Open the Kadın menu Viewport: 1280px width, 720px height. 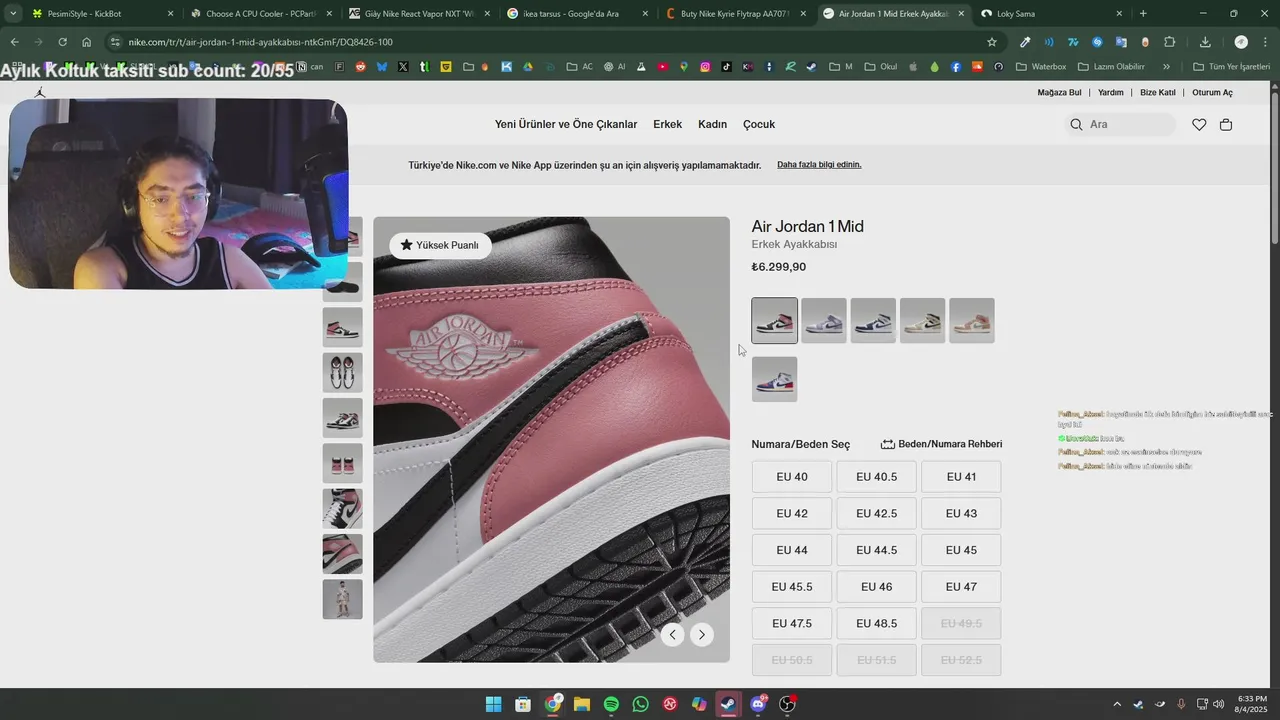pyautogui.click(x=712, y=124)
